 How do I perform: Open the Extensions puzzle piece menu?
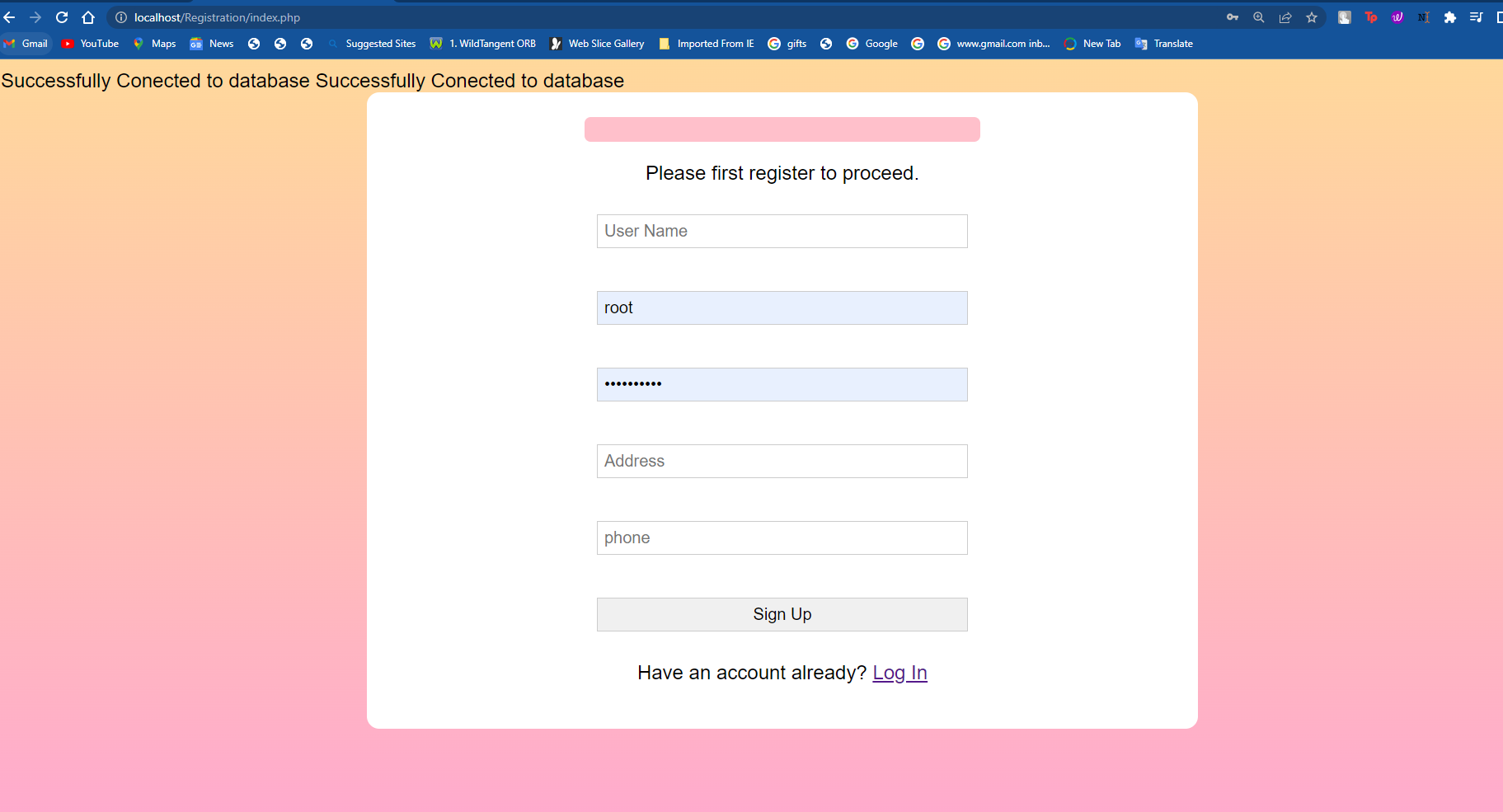point(1450,16)
